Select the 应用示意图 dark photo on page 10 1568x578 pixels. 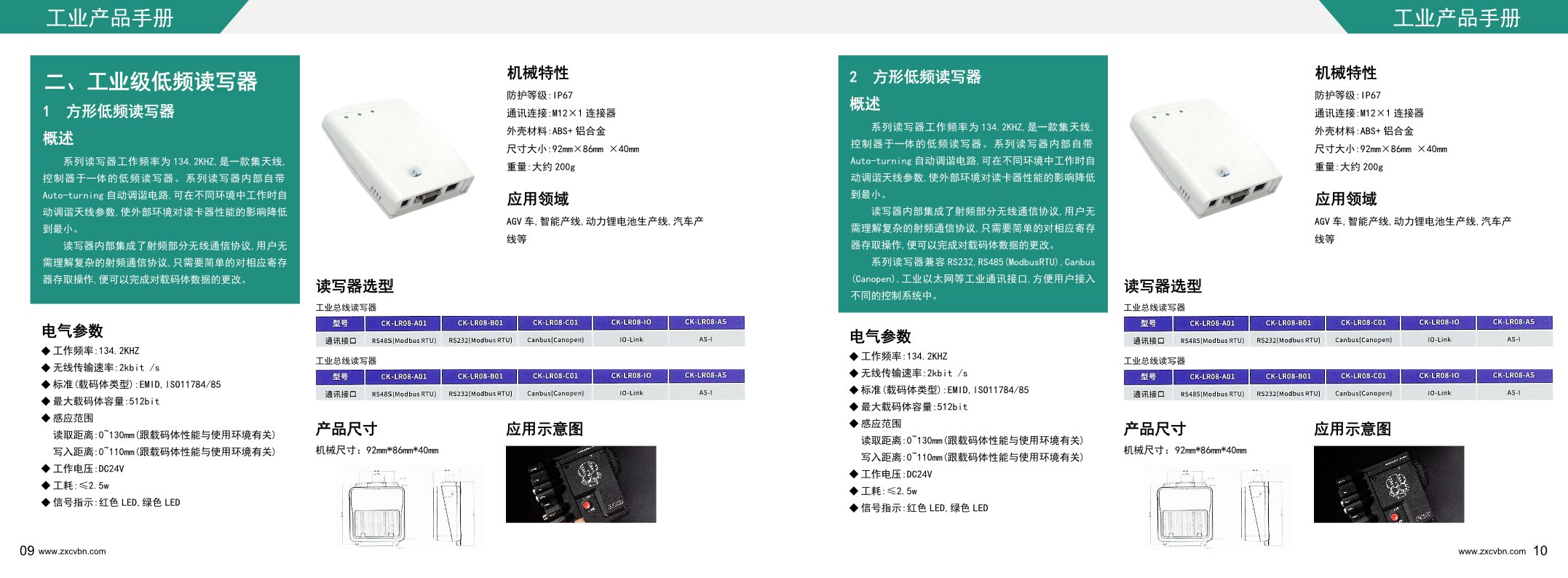(x=1389, y=484)
